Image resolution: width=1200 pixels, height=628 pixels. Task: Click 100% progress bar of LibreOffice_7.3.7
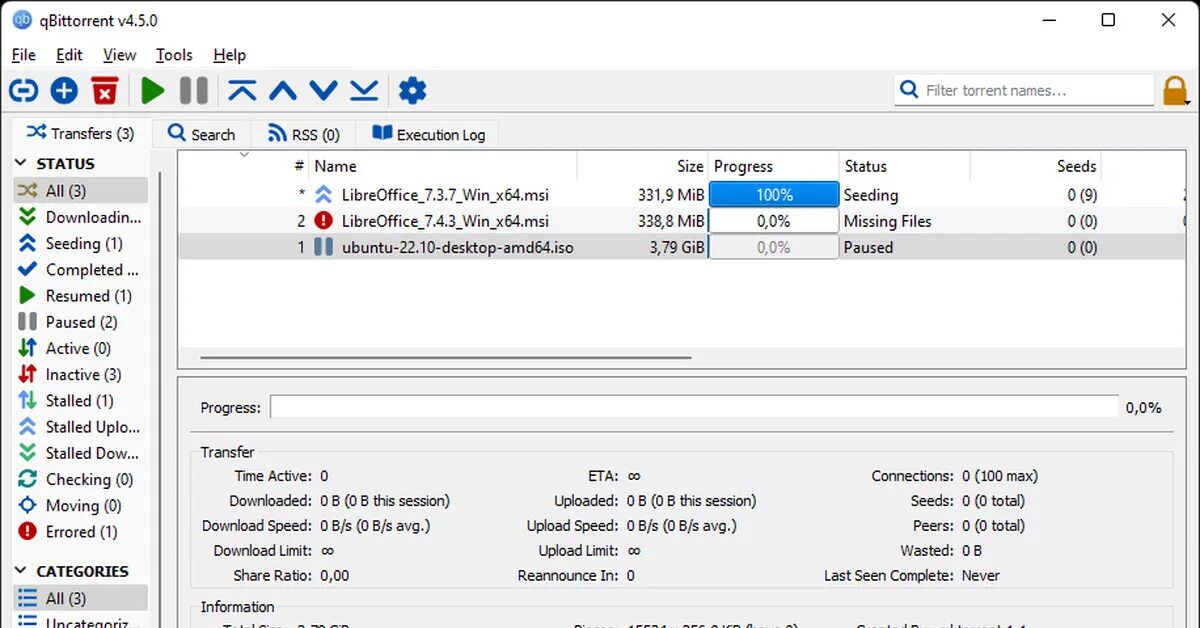(x=774, y=195)
